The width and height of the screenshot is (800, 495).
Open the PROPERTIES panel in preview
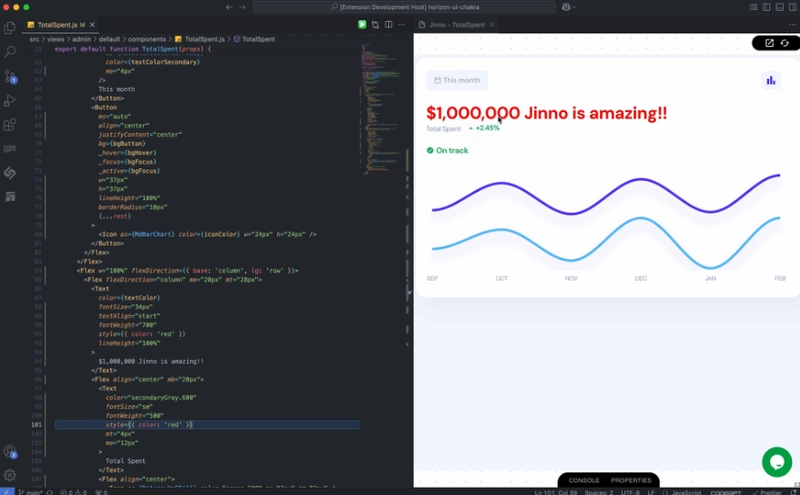point(631,480)
